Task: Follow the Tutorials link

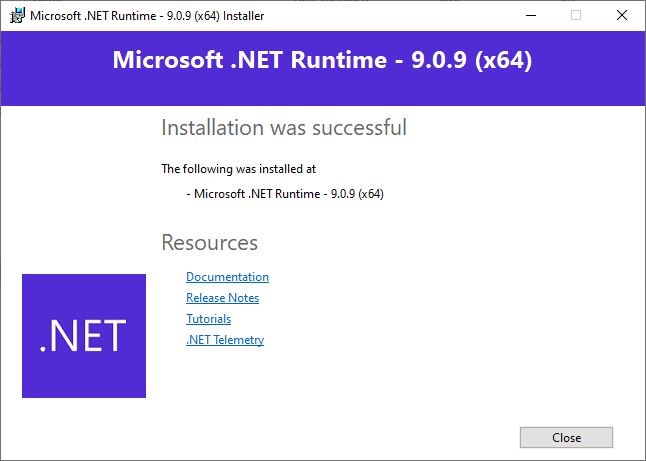Action: coord(208,319)
